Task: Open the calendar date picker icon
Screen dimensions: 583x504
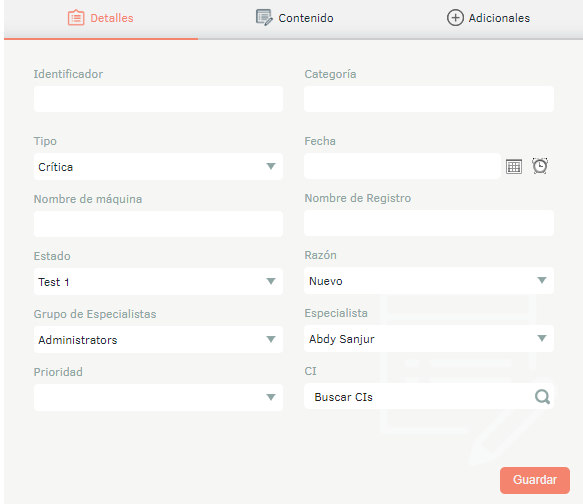Action: point(514,167)
